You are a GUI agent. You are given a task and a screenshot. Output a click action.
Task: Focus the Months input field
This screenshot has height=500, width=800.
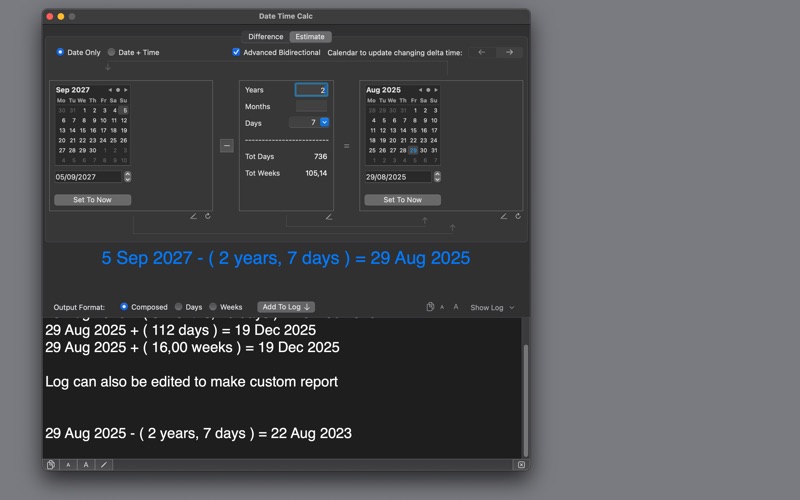click(311, 106)
